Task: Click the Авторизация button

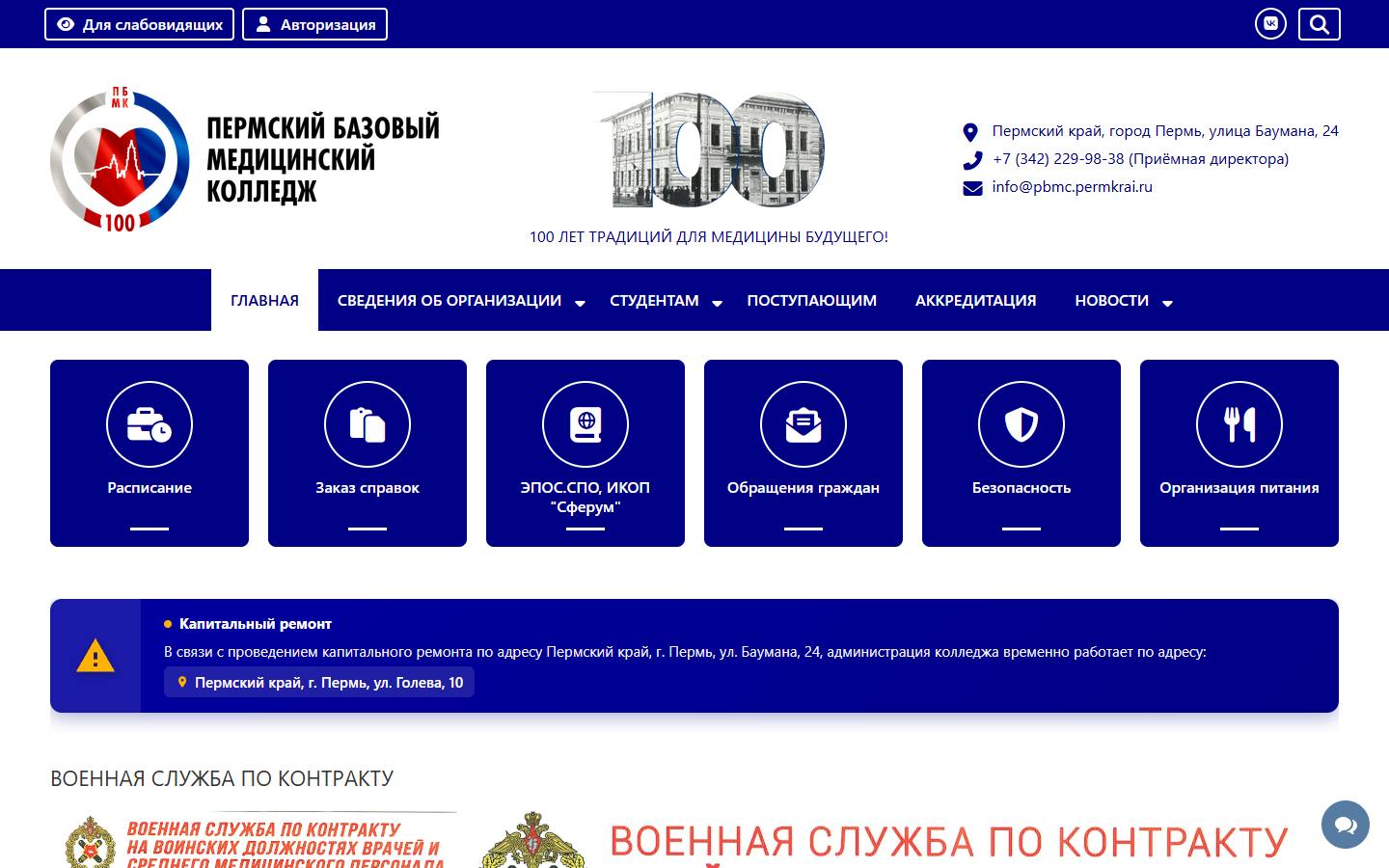Action: coord(314,24)
